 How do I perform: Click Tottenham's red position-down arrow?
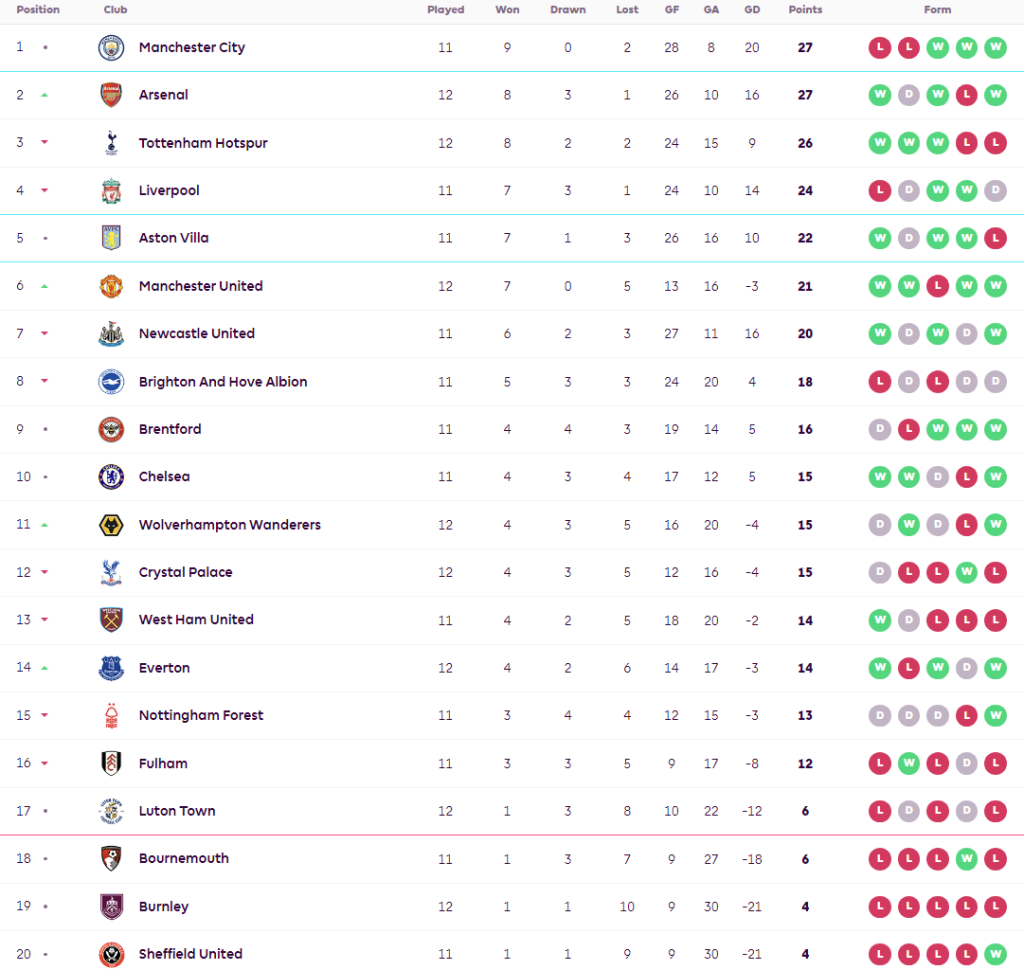(x=44, y=143)
